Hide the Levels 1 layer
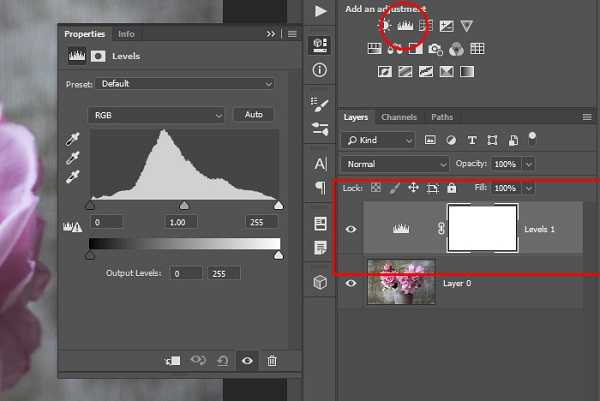 tap(351, 229)
